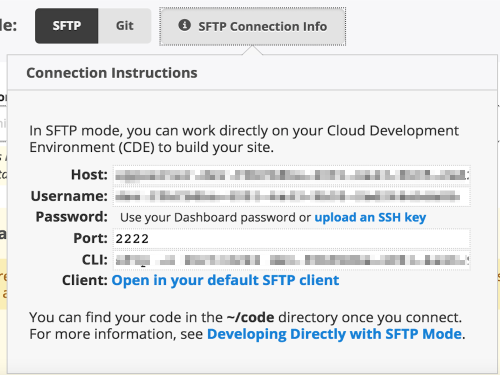The width and height of the screenshot is (500, 375).
Task: Click the info icon on SFTP Connection Info
Action: click(184, 25)
